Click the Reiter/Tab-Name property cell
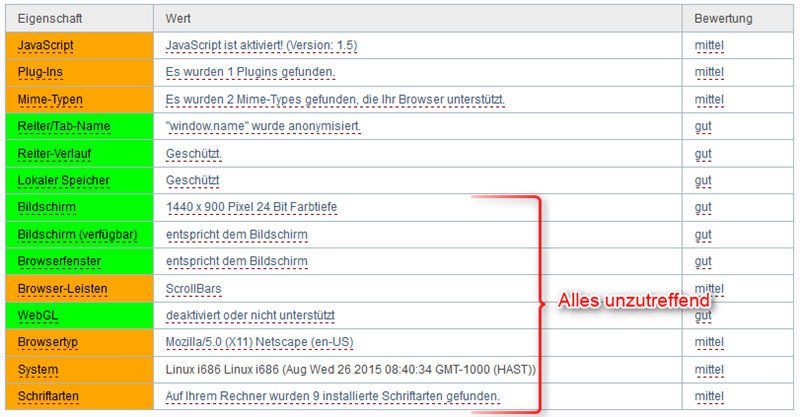This screenshot has height=417, width=800. (x=64, y=127)
